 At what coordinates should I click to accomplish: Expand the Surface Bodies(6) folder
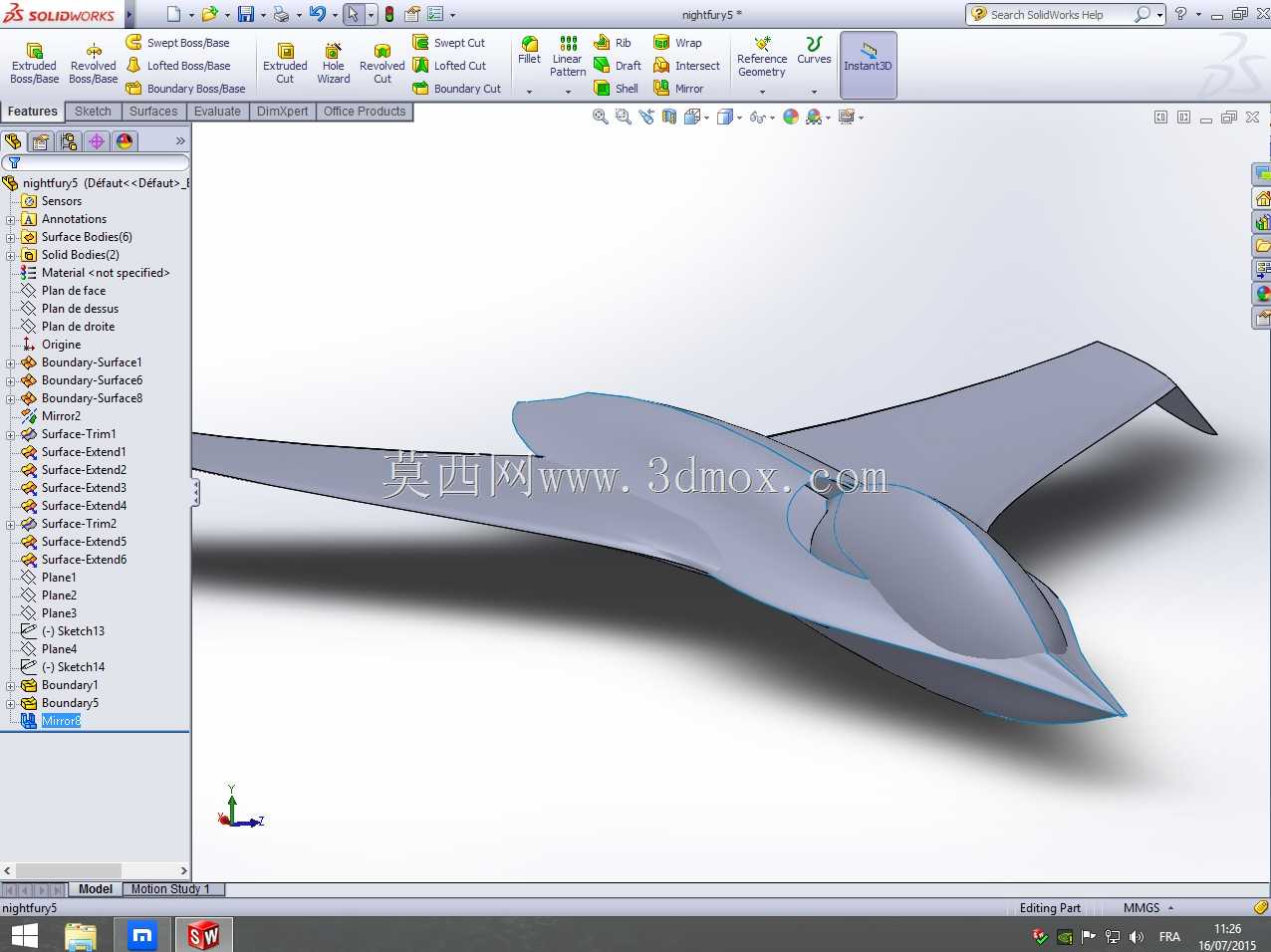click(11, 237)
